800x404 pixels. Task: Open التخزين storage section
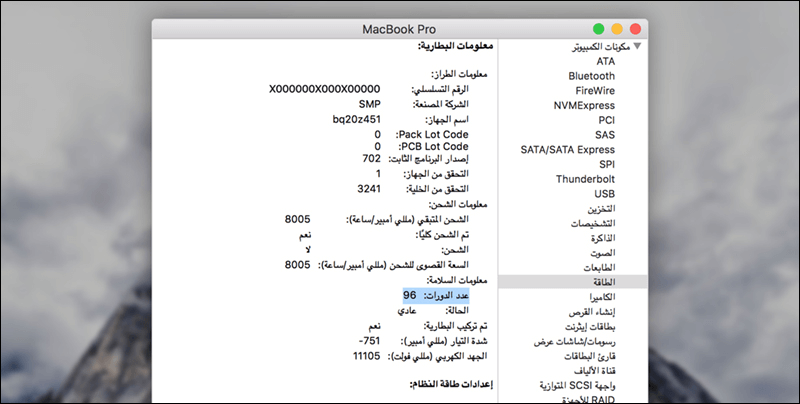(602, 209)
